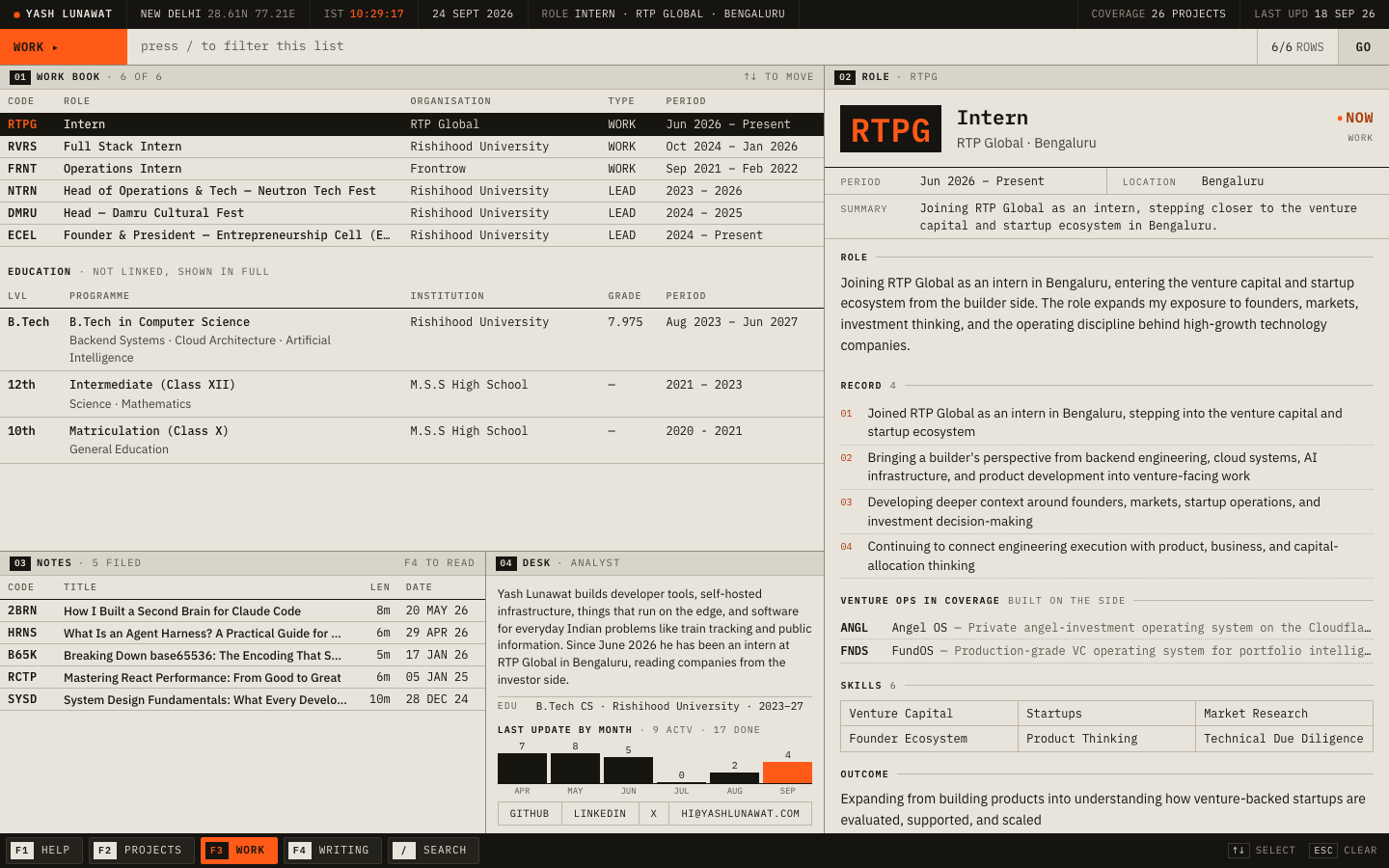1389x868 pixels.
Task: Click the APR bar in monthly chart
Action: (x=522, y=769)
